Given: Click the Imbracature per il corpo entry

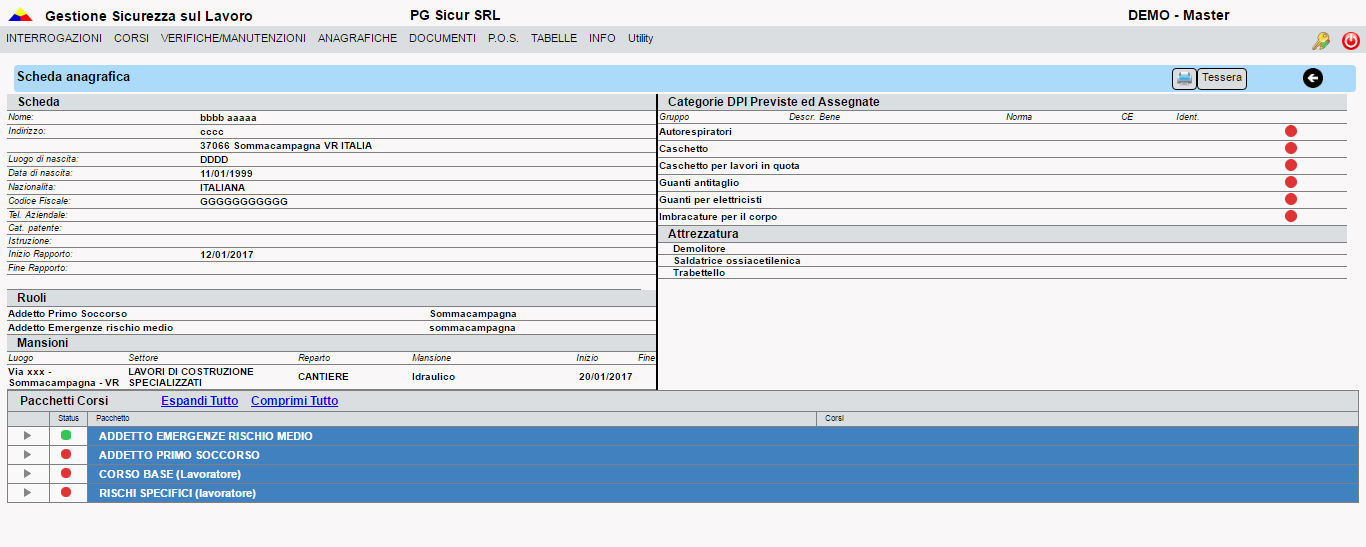Looking at the screenshot, I should pos(718,216).
